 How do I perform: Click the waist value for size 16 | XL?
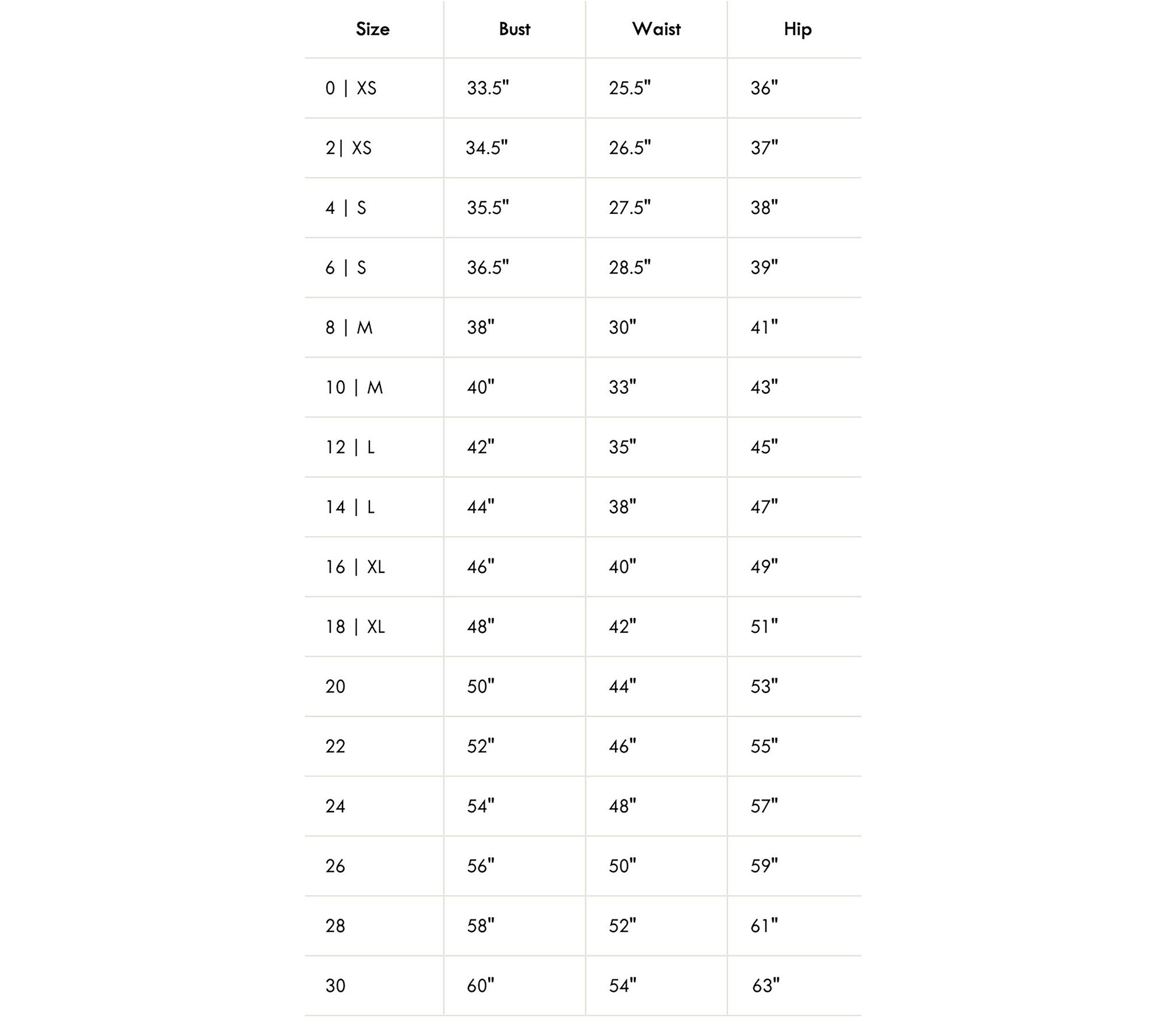(x=622, y=567)
